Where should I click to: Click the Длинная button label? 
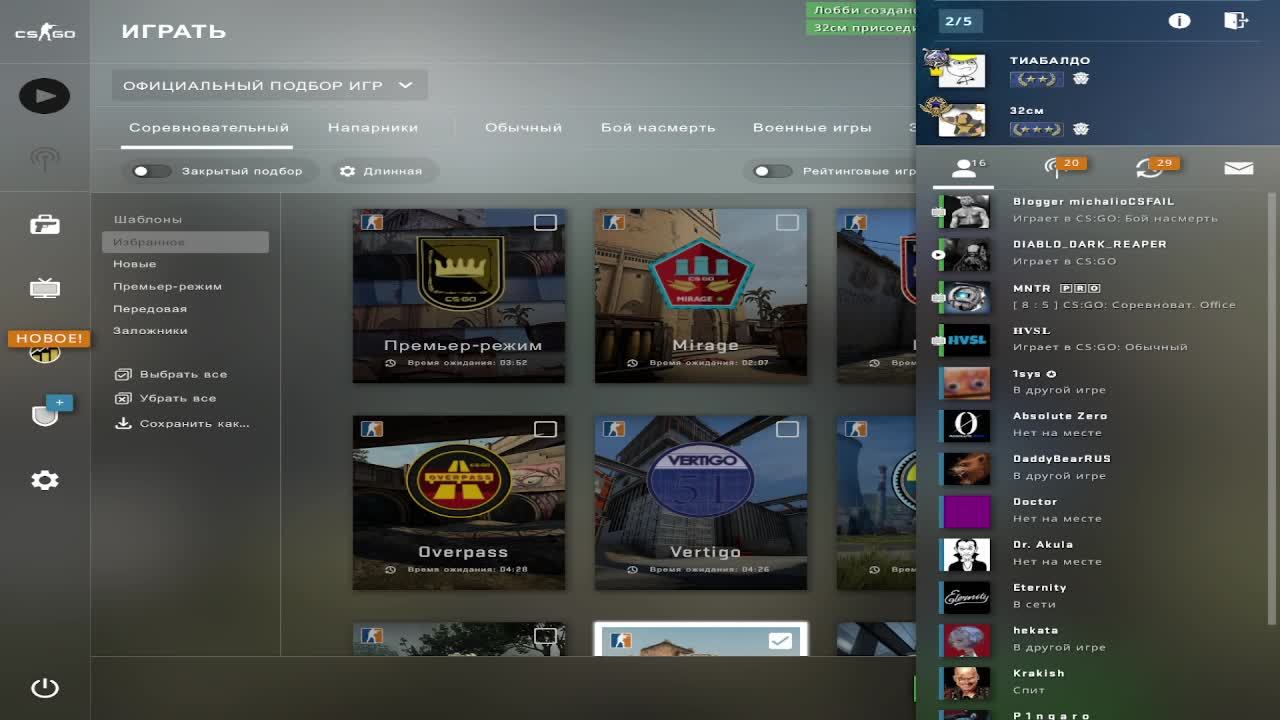click(x=393, y=171)
